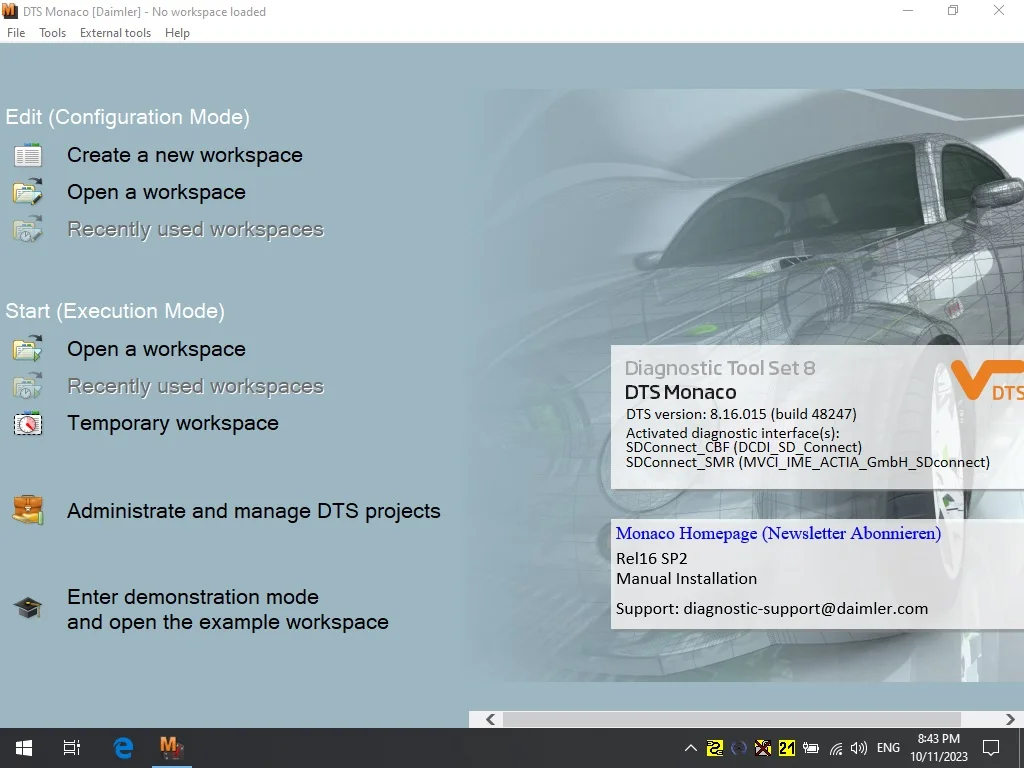Click the Edit (Configuration Mode) heading
Viewport: 1024px width, 768px height.
[127, 117]
